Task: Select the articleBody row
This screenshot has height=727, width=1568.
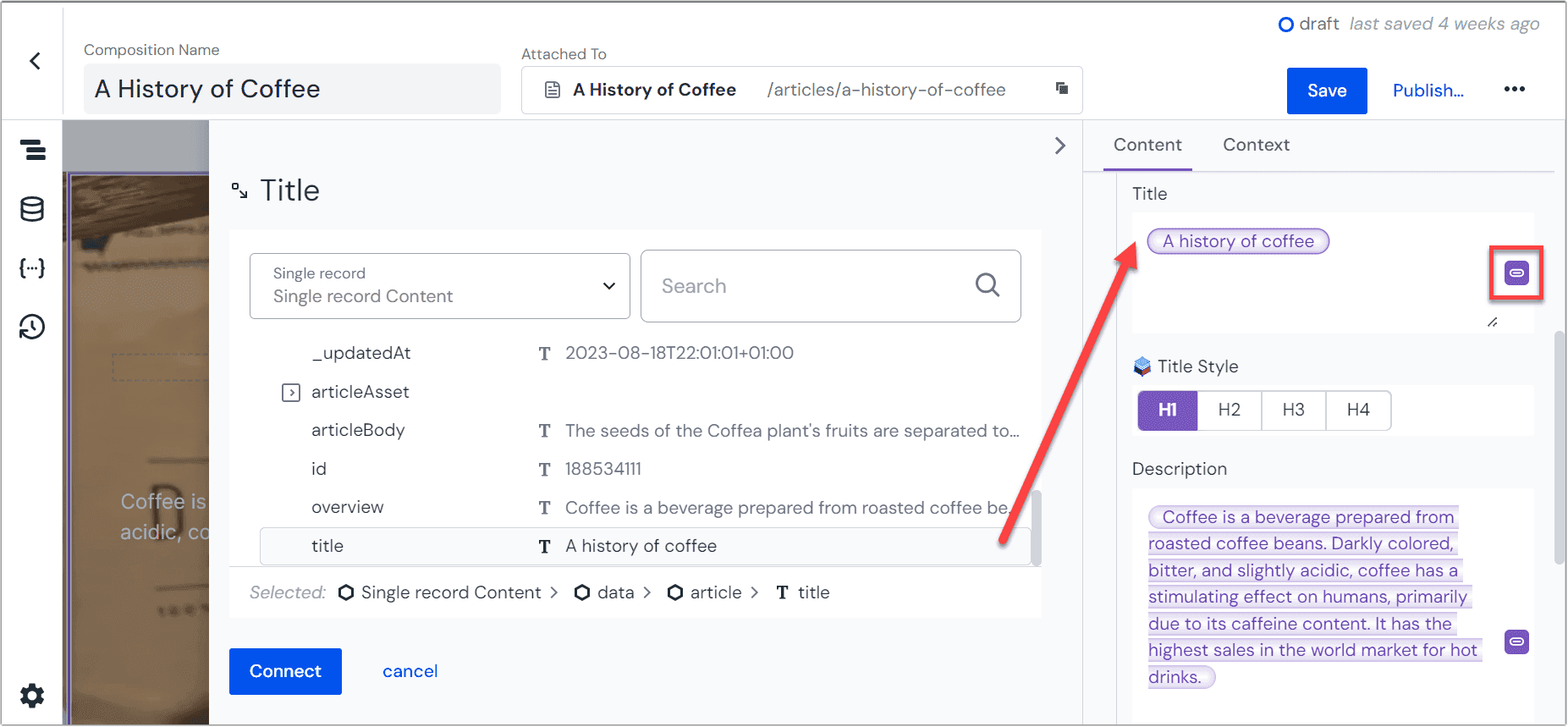Action: (646, 431)
